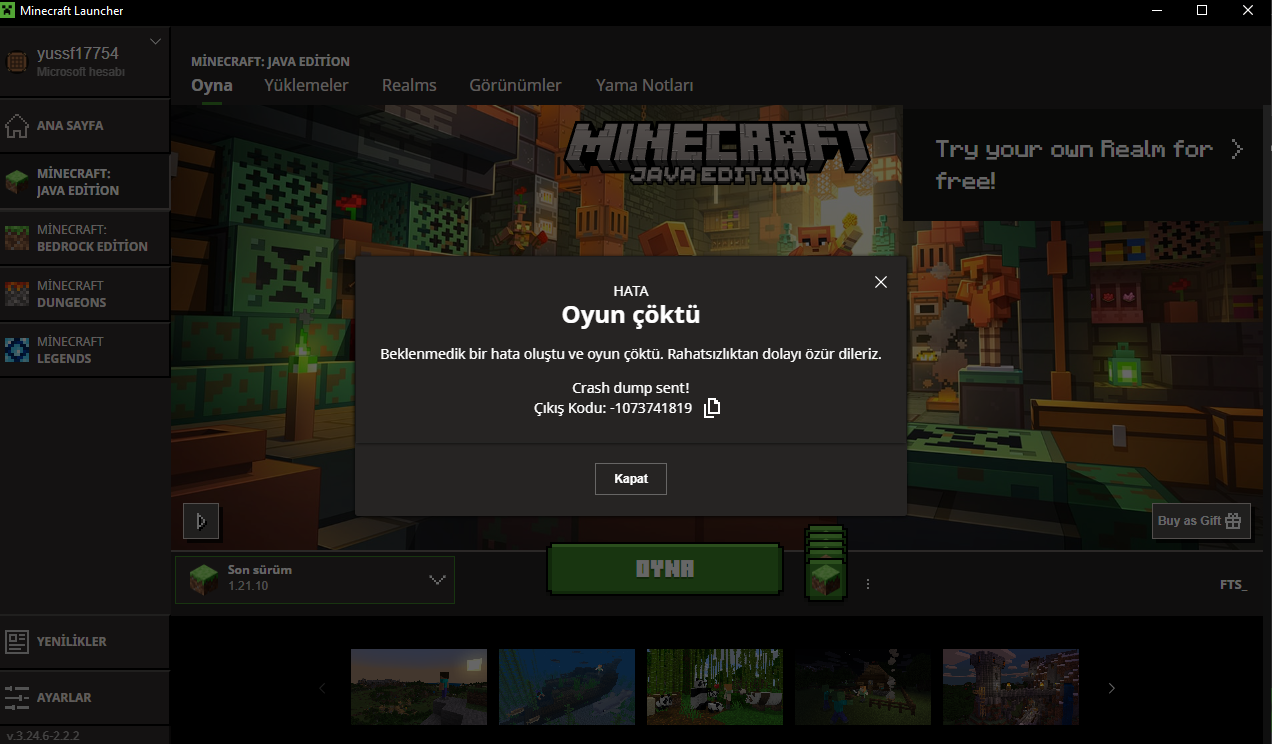Switch to the Yüklemeler tab
The image size is (1272, 744).
click(306, 86)
